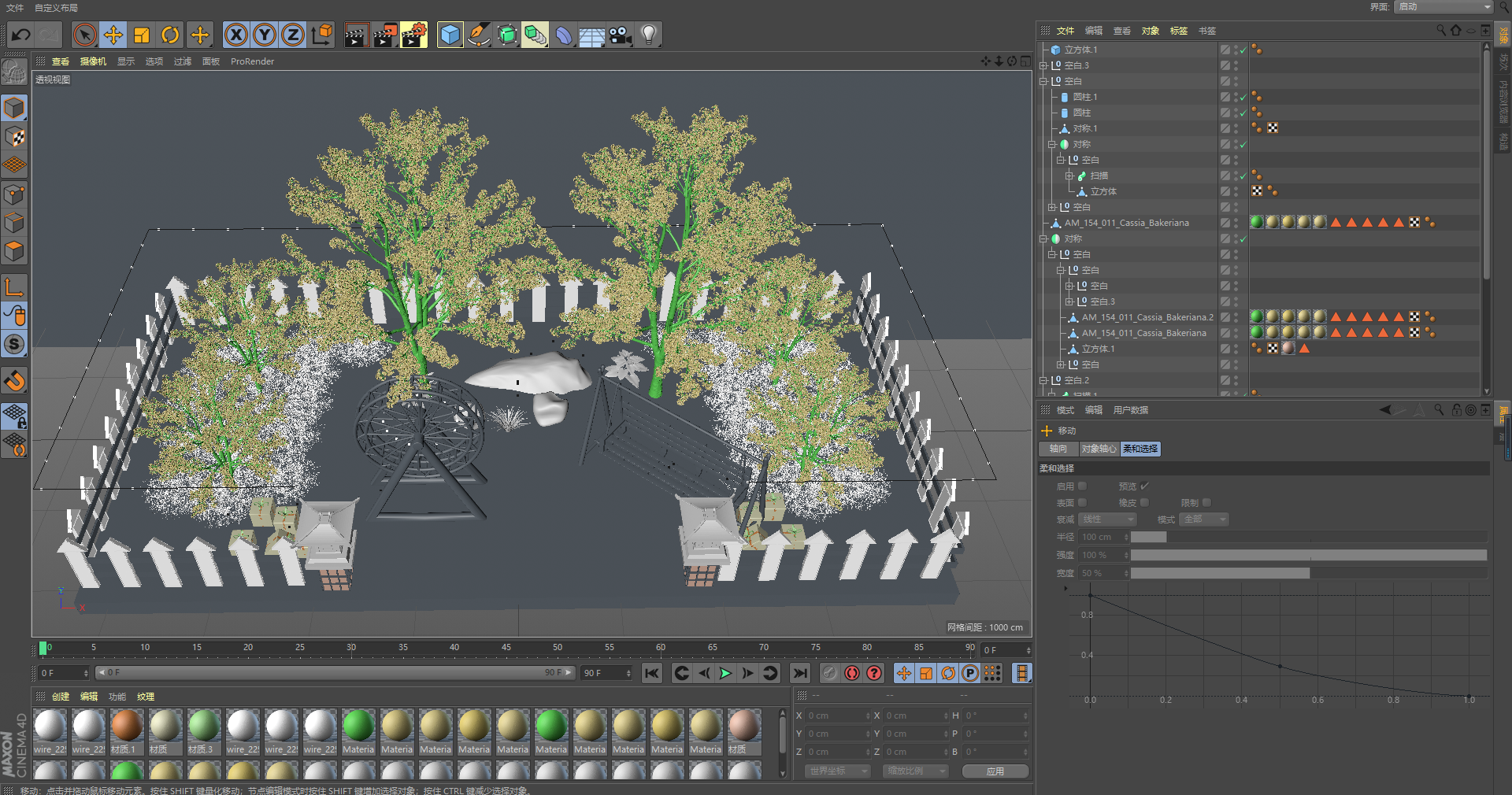Click the Deformer bend icon
Image resolution: width=1512 pixels, height=795 pixels.
563,35
